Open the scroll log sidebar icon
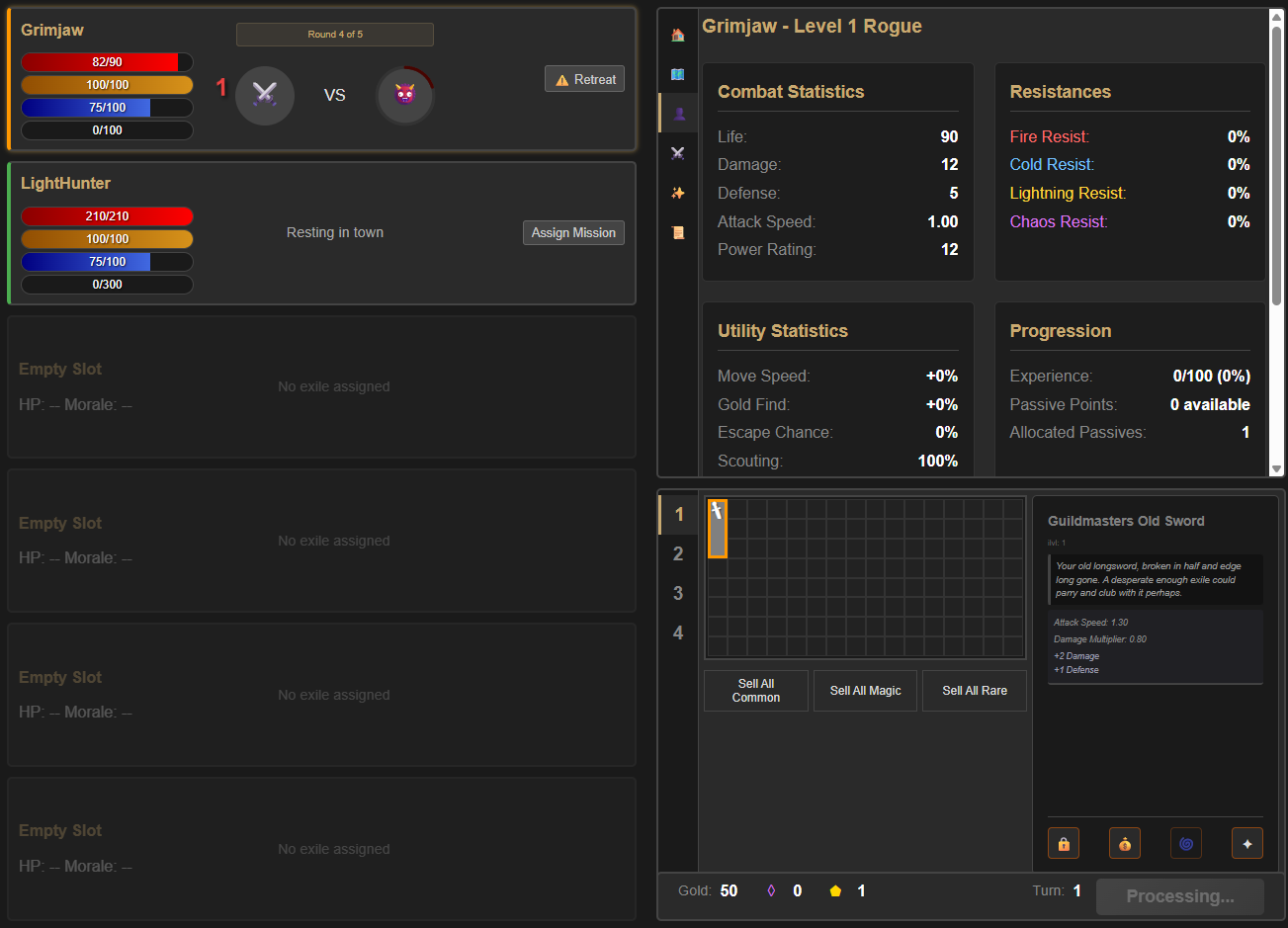The height and width of the screenshot is (928, 1288). click(x=678, y=232)
